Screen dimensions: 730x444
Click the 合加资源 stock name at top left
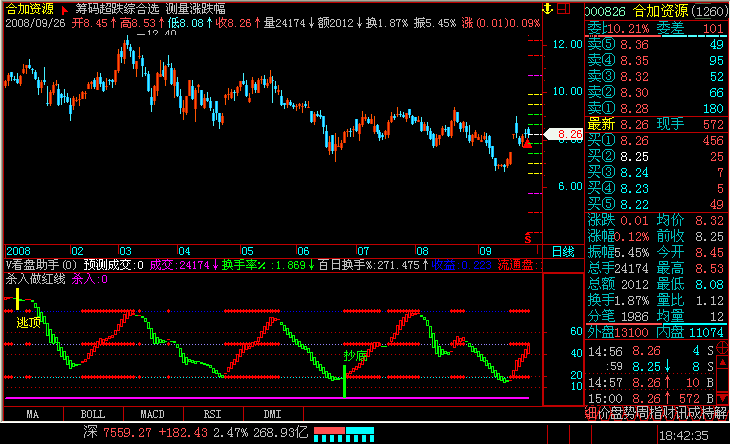tap(29, 9)
